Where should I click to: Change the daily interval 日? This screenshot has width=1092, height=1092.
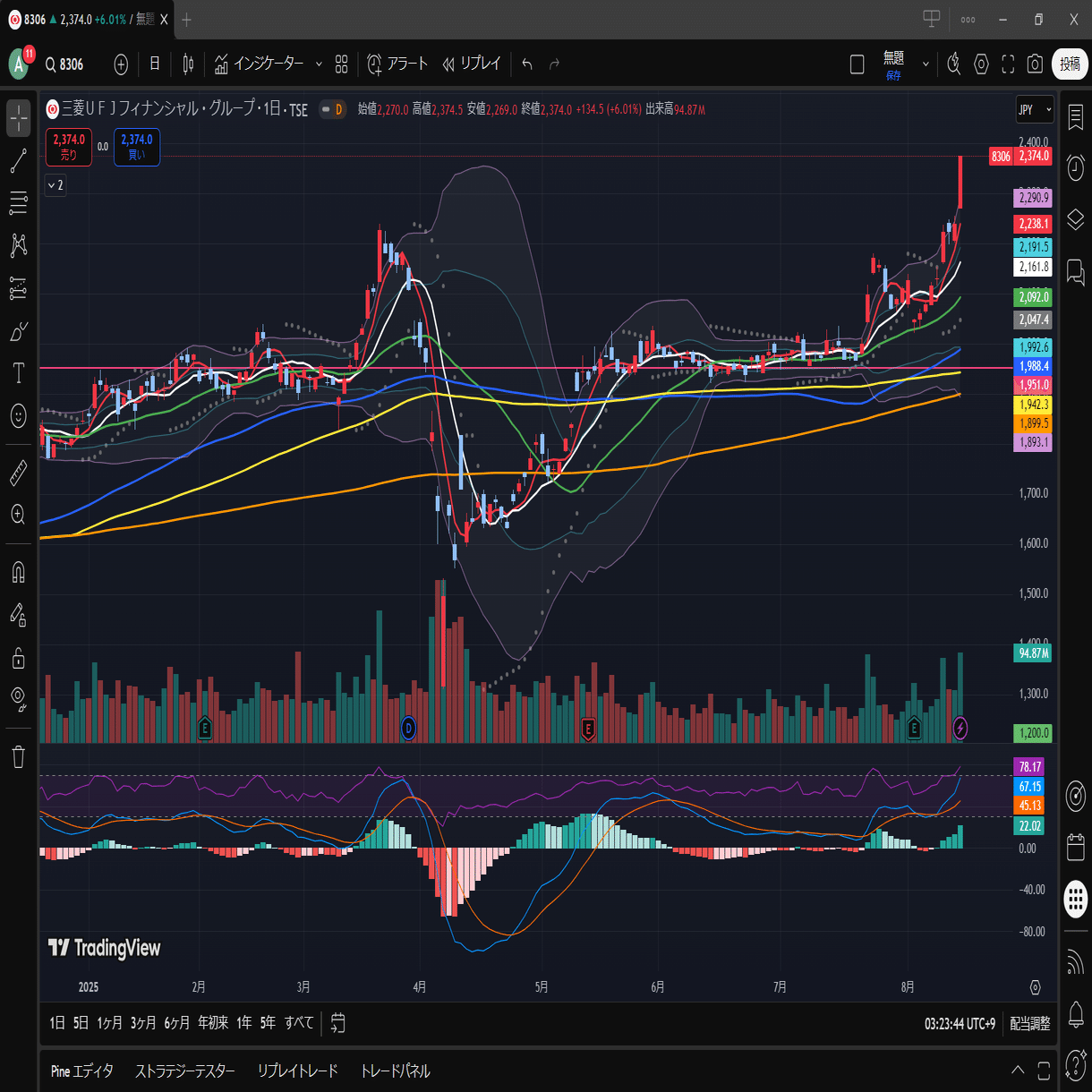click(x=155, y=64)
